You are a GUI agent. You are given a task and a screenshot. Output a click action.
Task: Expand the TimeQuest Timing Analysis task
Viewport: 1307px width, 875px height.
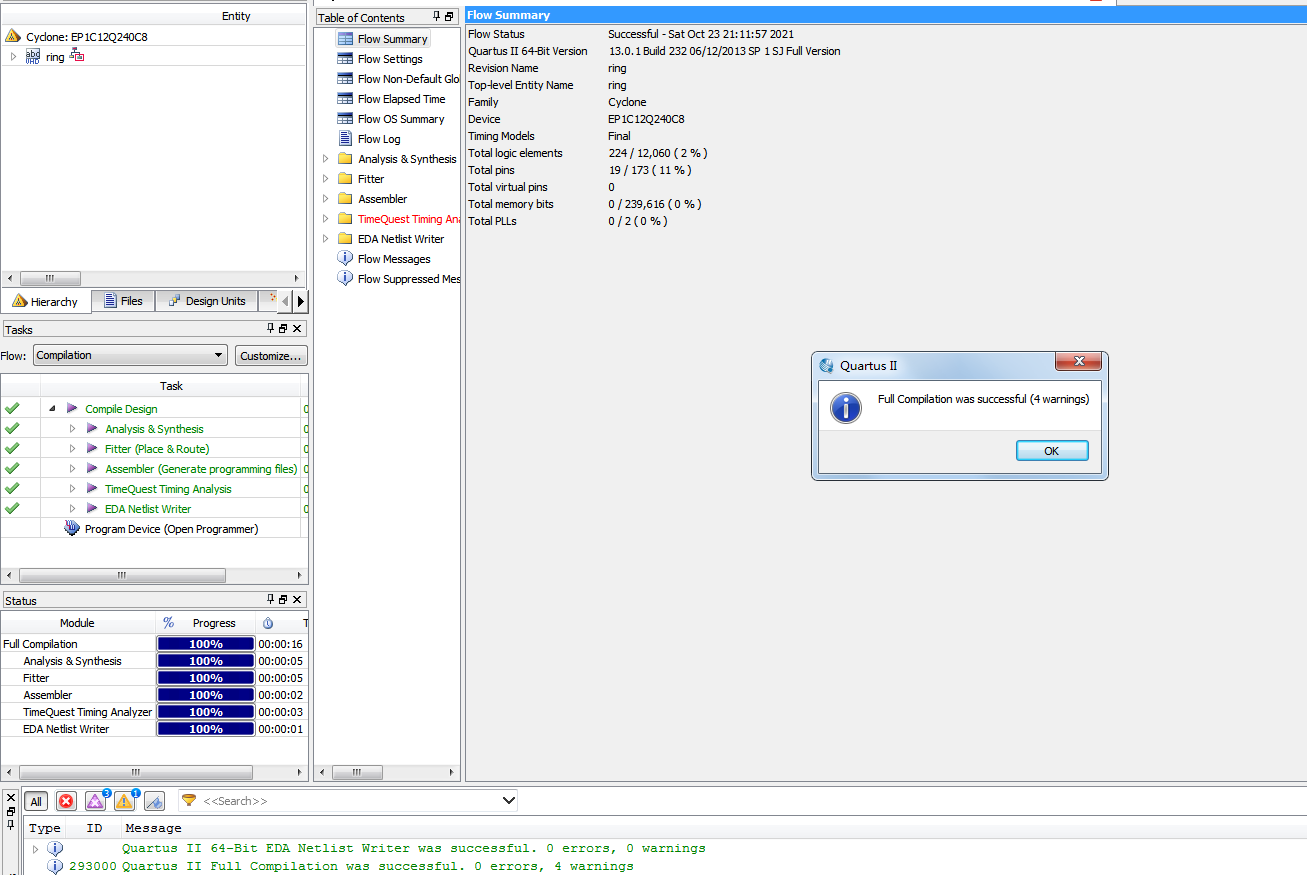[x=72, y=489]
